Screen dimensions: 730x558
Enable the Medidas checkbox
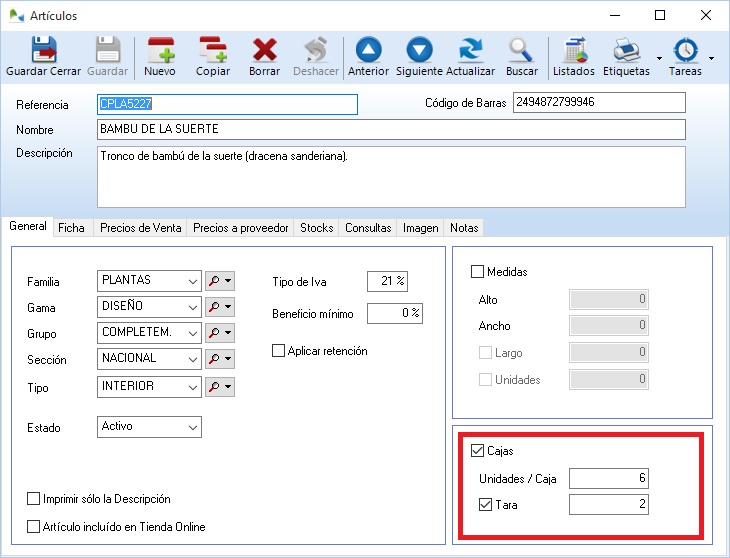[477, 272]
